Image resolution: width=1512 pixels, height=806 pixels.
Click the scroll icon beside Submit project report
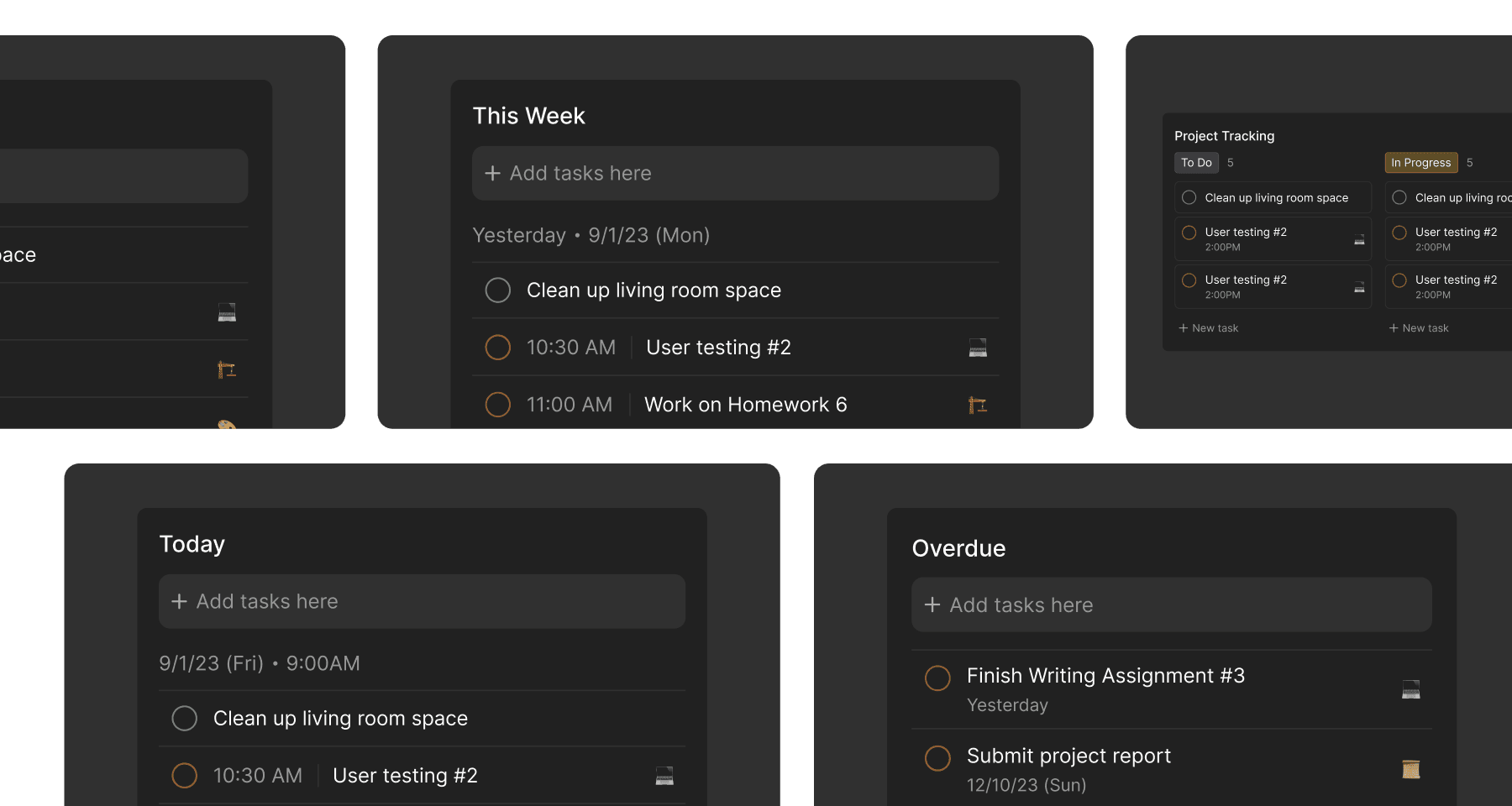(1411, 769)
